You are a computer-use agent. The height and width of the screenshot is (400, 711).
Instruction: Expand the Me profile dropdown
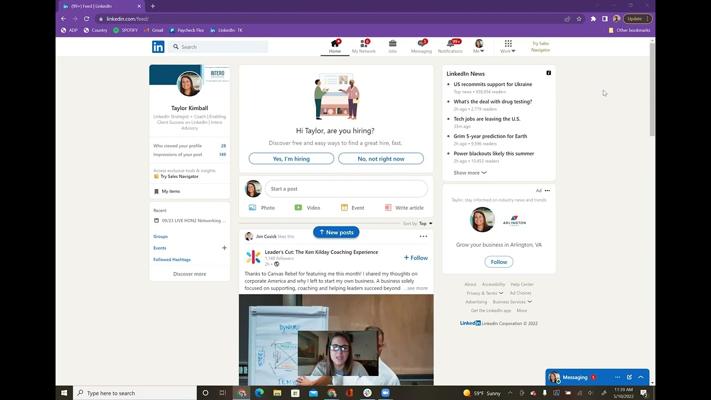(479, 46)
